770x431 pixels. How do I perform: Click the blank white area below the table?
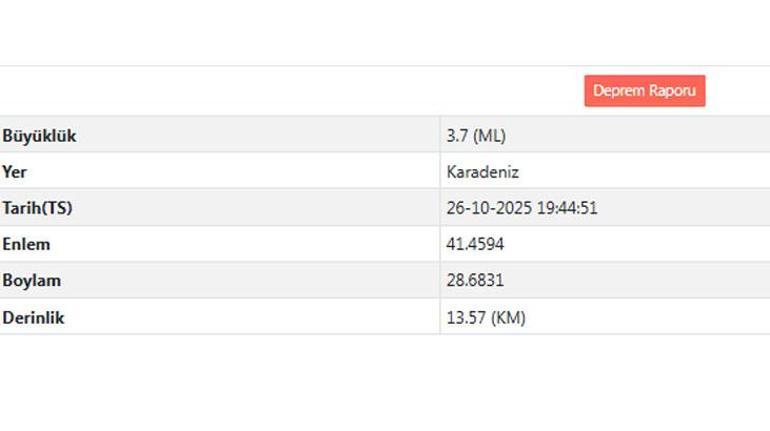coord(385,385)
